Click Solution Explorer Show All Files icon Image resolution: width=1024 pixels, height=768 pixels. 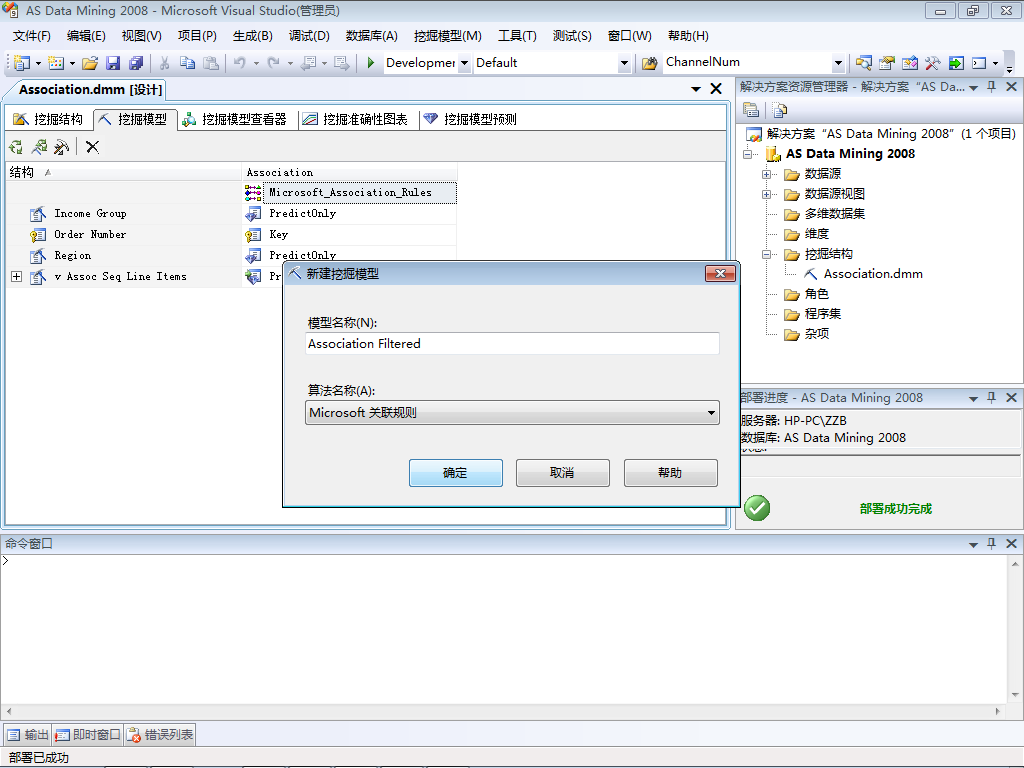(779, 110)
